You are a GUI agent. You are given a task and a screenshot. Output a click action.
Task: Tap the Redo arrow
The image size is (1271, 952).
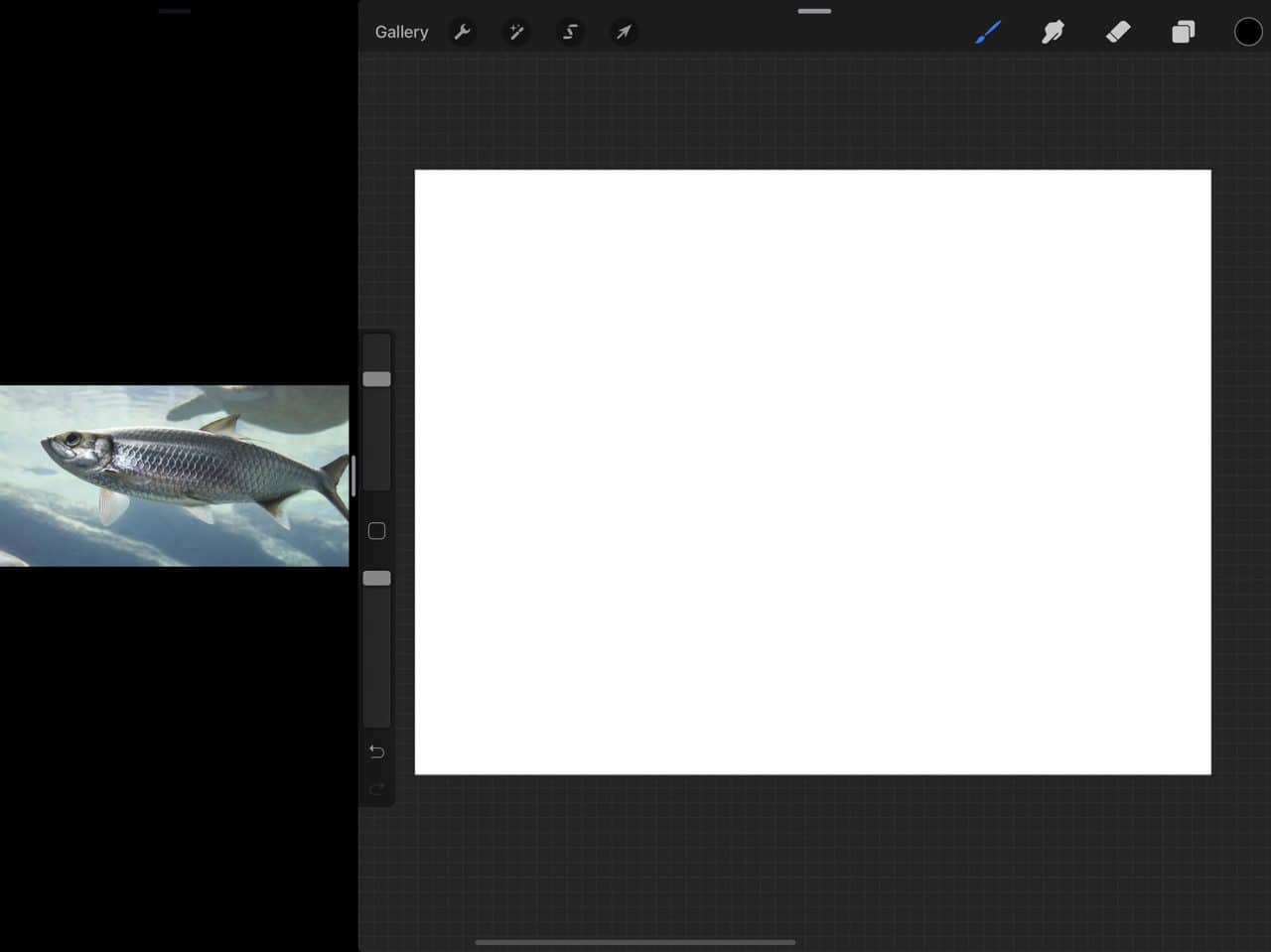click(x=376, y=789)
